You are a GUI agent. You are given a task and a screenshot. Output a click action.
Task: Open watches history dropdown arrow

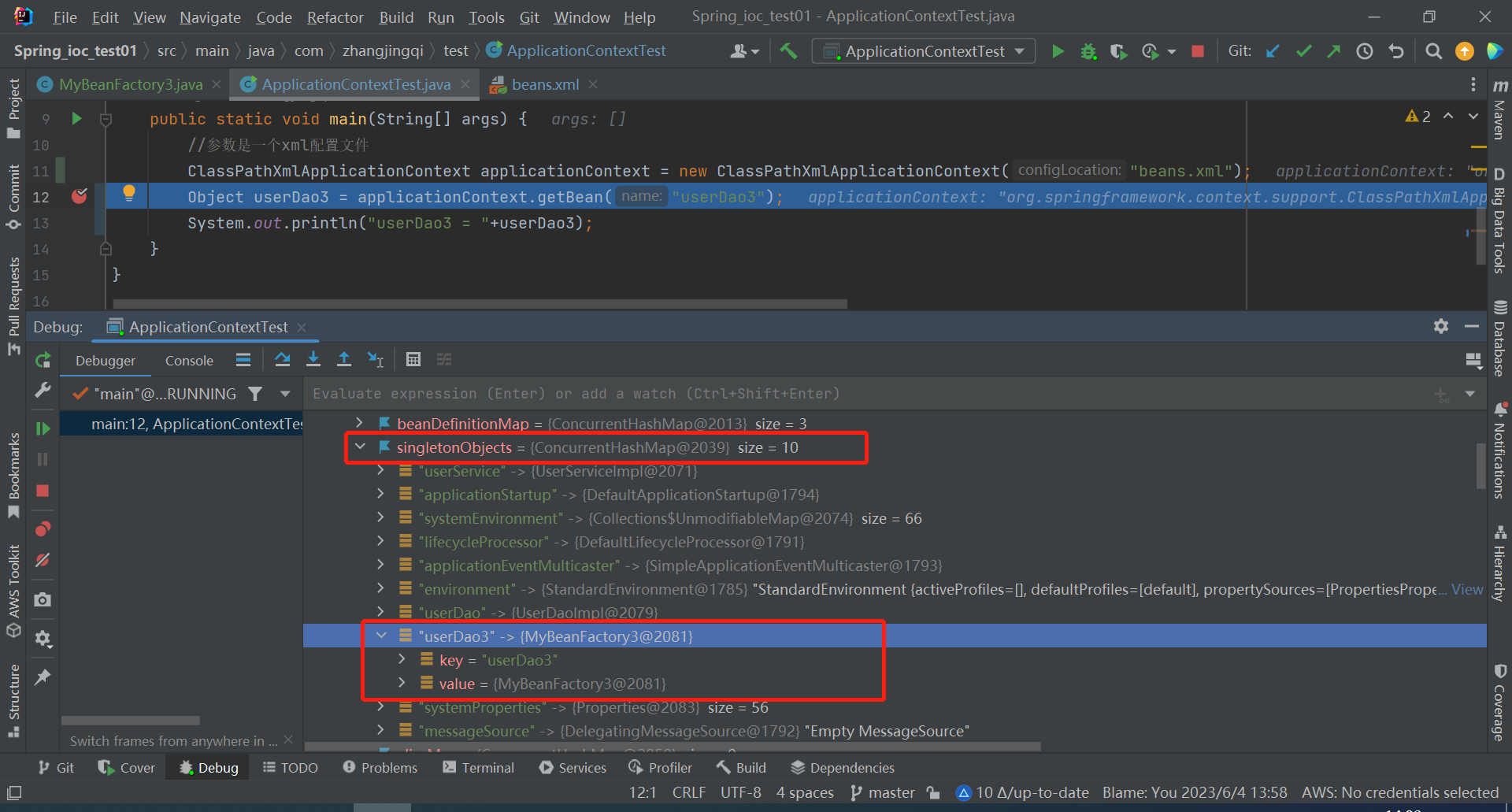(1469, 394)
